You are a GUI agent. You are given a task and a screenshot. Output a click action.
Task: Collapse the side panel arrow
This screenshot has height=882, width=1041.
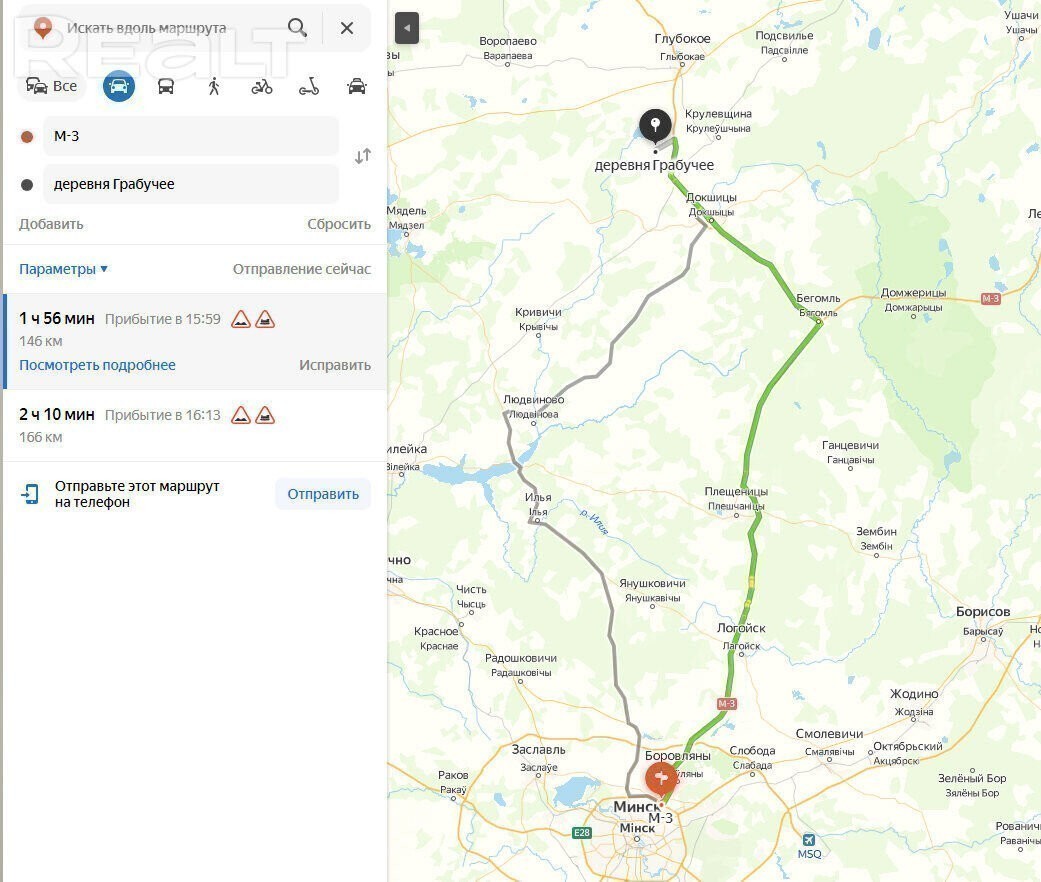tap(407, 28)
